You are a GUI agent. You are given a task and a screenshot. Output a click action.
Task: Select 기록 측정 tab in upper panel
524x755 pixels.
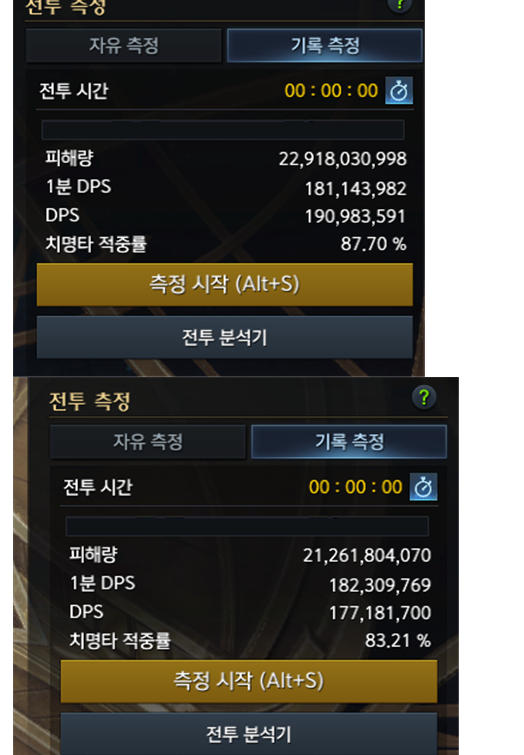(325, 46)
